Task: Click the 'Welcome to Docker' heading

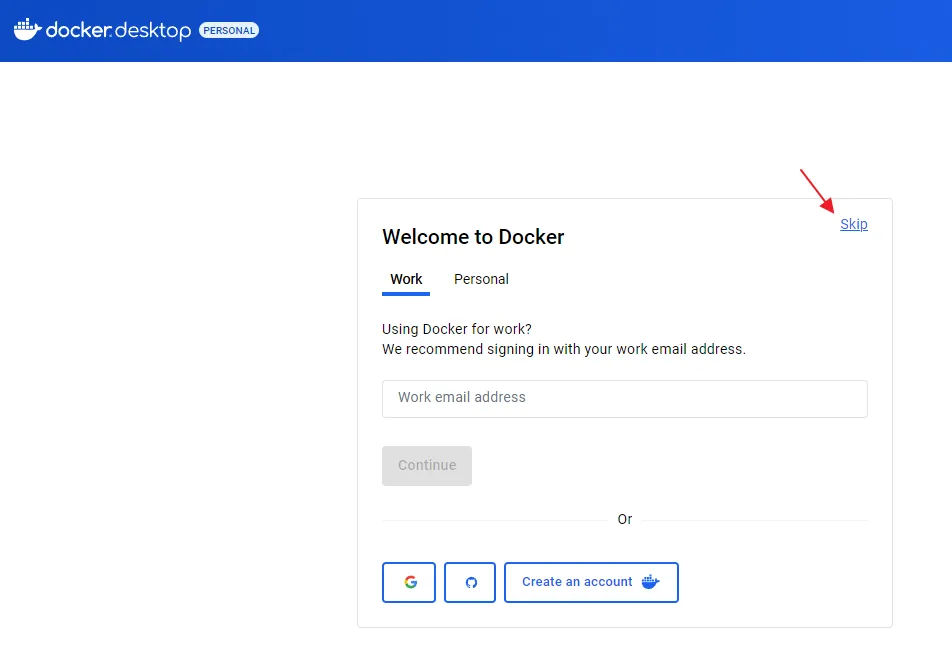Action: pyautogui.click(x=473, y=237)
